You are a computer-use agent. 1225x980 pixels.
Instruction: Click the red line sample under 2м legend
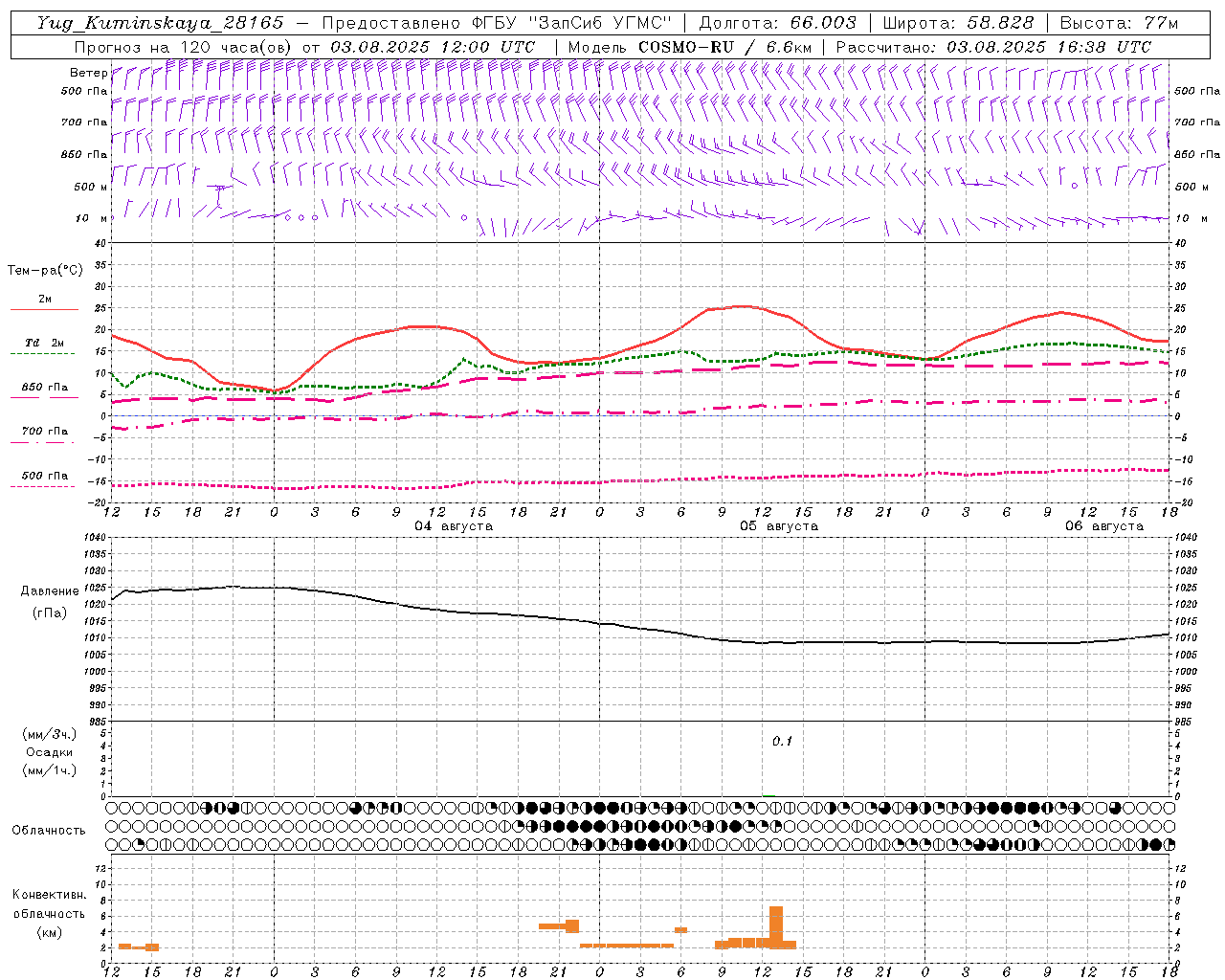tap(44, 310)
